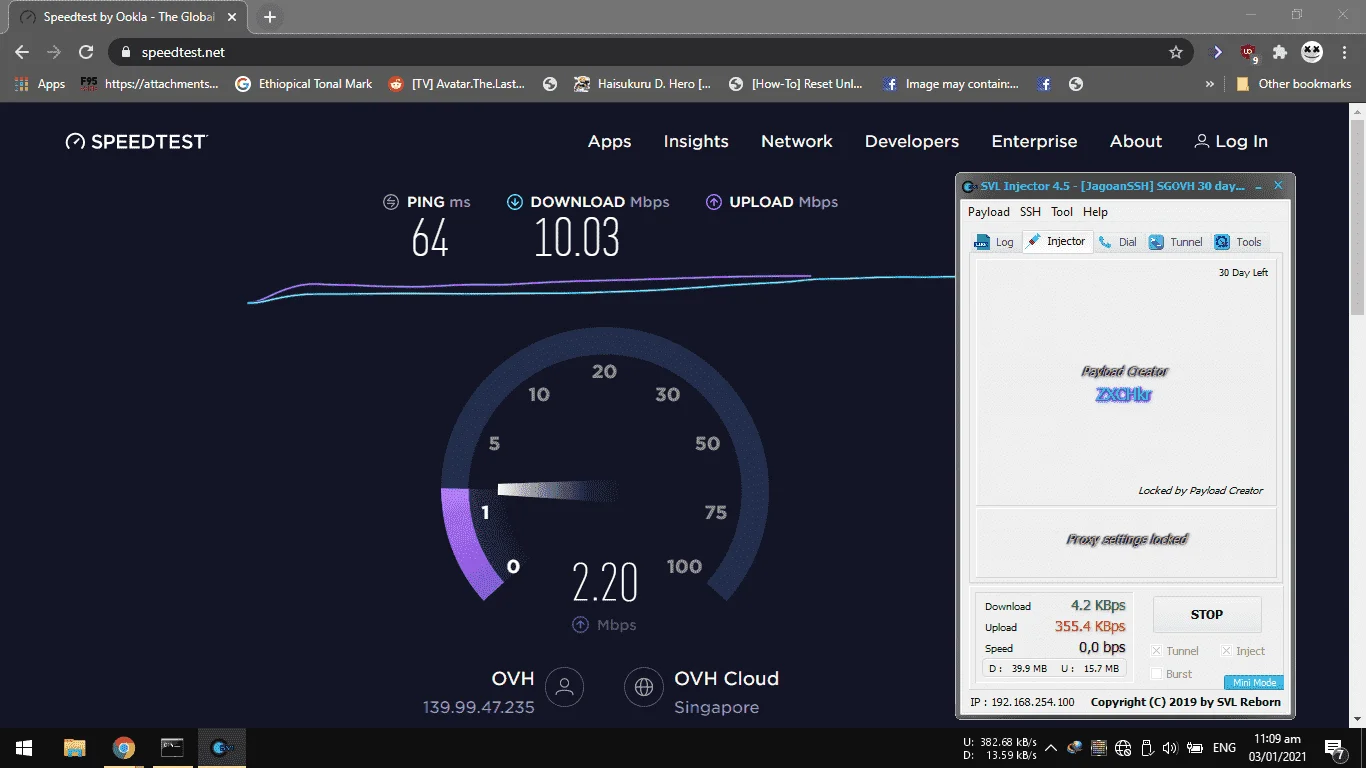
Task: Open the Windows Start menu
Action: [23, 748]
